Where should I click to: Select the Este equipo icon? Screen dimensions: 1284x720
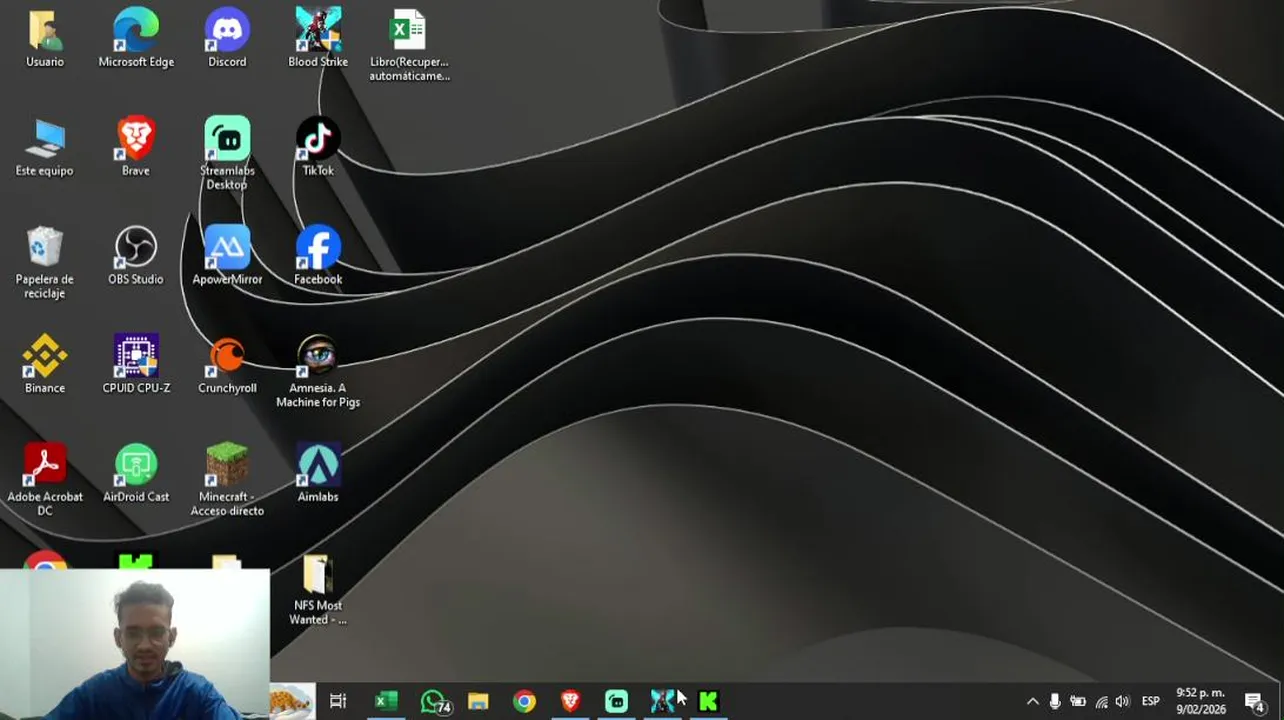coord(45,148)
